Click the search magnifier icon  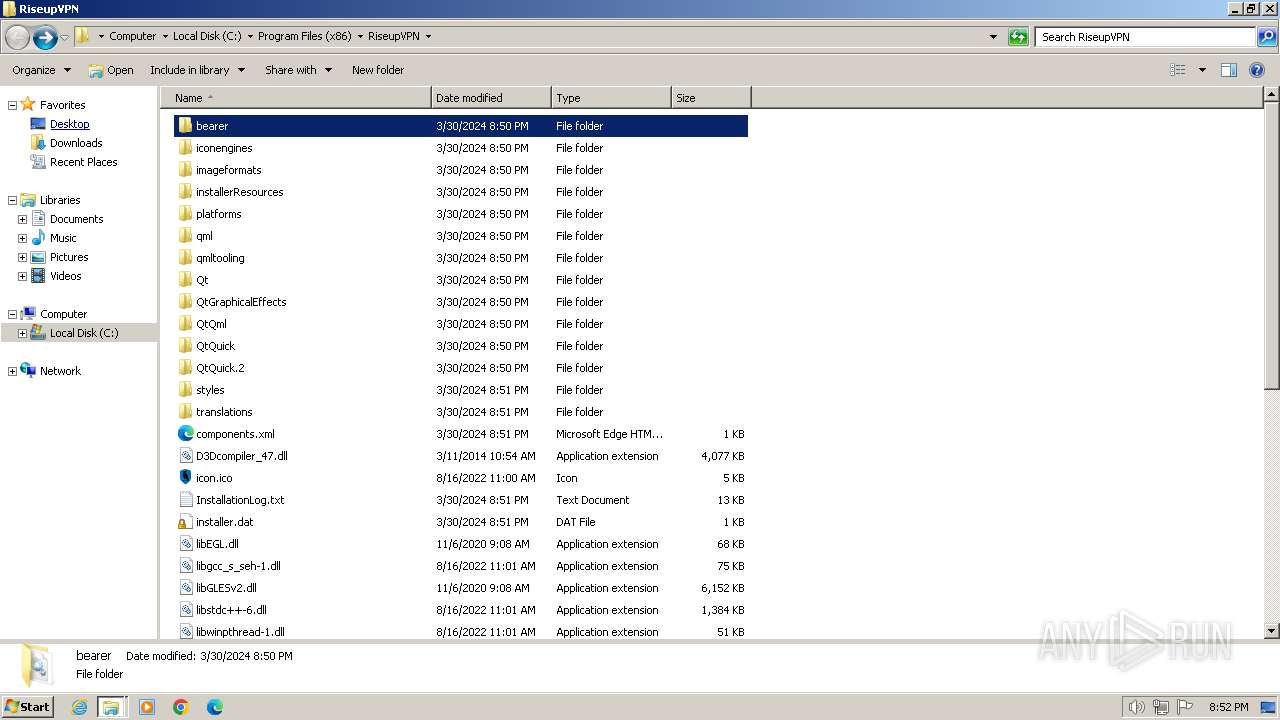pyautogui.click(x=1267, y=37)
